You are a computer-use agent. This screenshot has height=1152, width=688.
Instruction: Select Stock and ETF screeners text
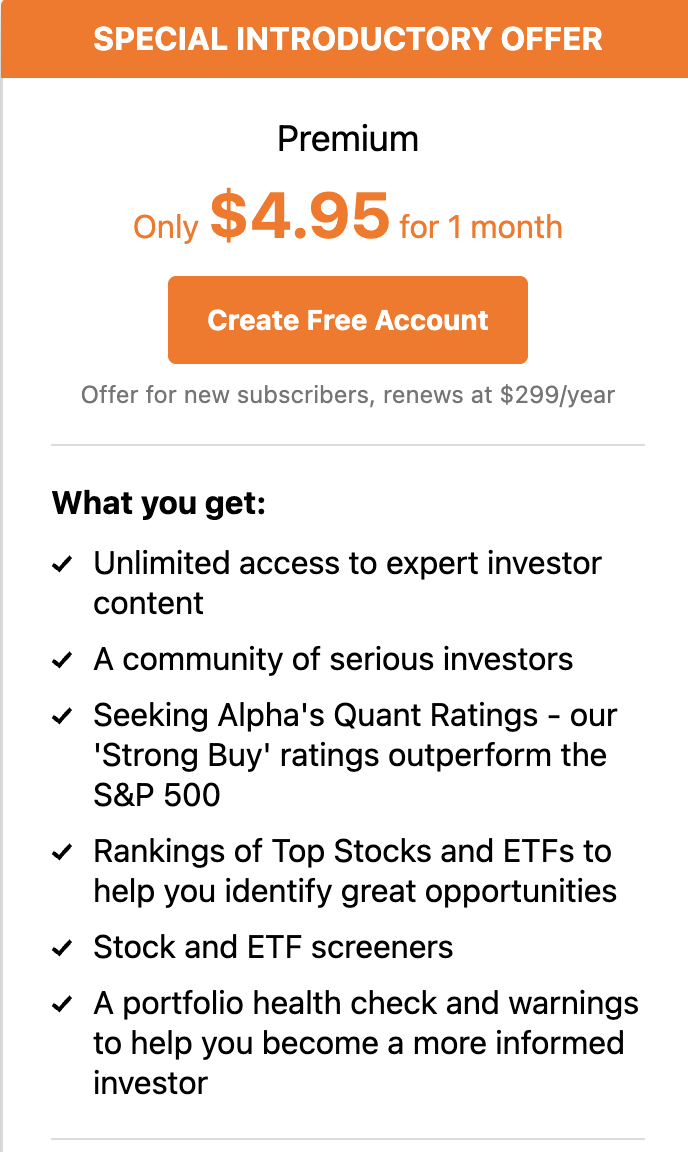[x=273, y=947]
